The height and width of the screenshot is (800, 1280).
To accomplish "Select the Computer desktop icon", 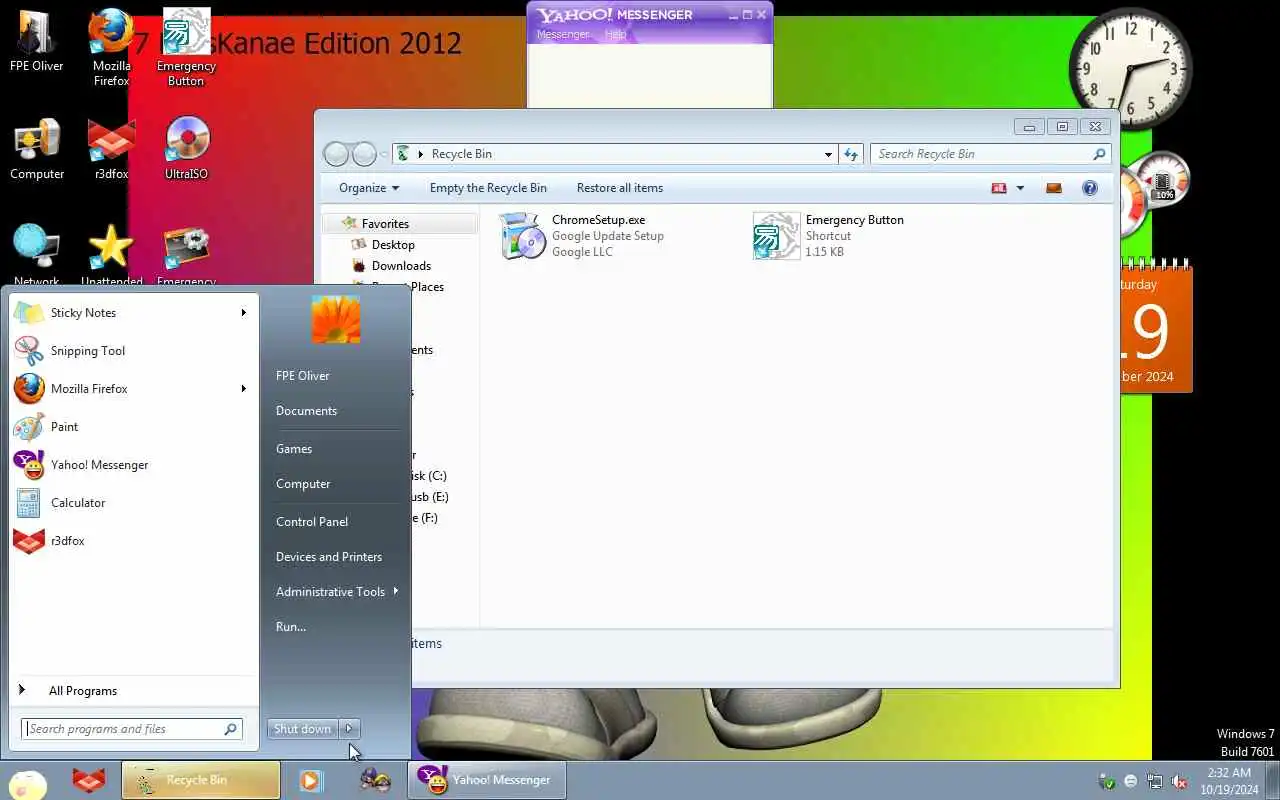I will (x=37, y=149).
